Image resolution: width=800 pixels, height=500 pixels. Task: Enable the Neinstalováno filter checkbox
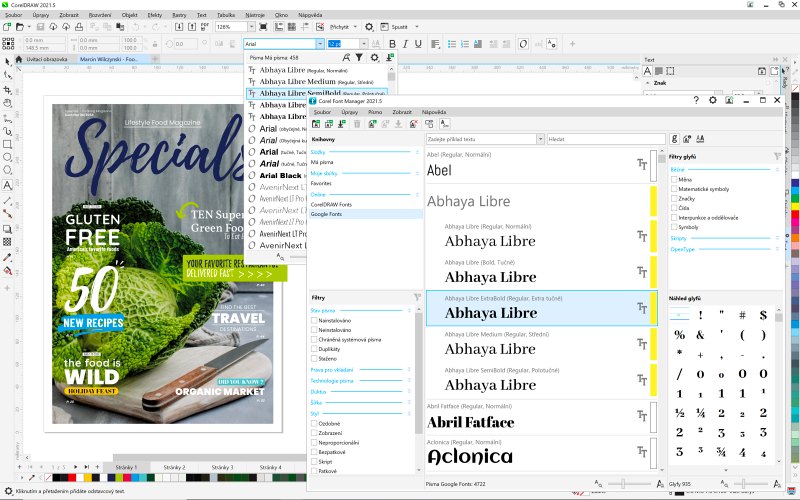[x=314, y=330]
